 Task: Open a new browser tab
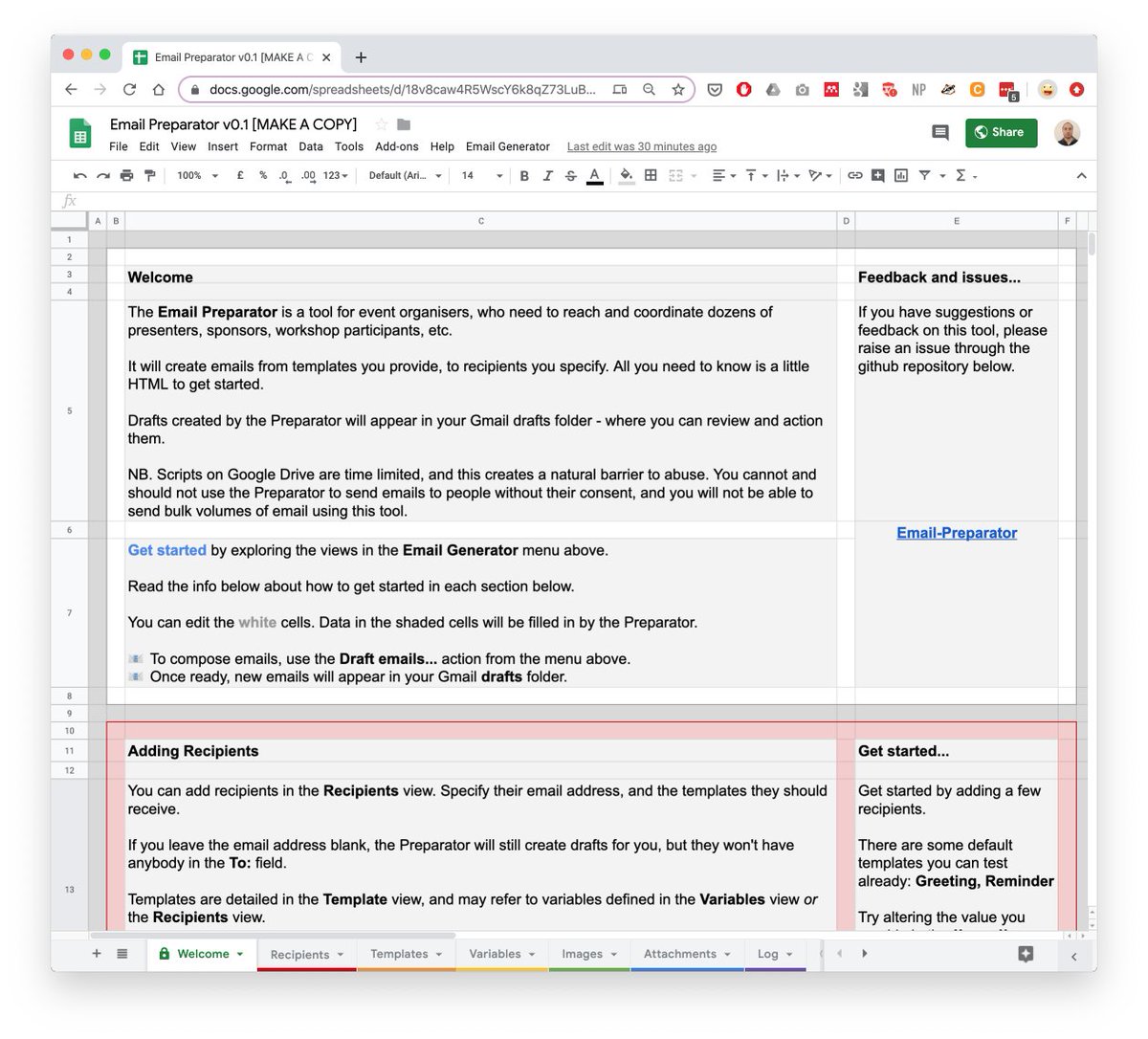pyautogui.click(x=361, y=57)
